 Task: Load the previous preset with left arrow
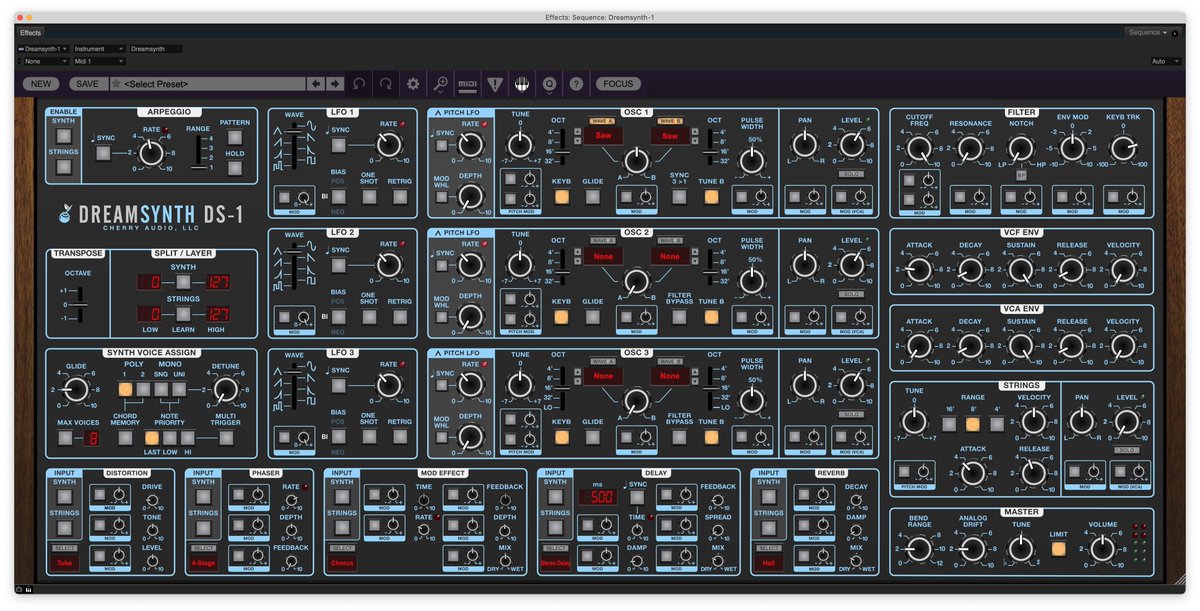316,84
